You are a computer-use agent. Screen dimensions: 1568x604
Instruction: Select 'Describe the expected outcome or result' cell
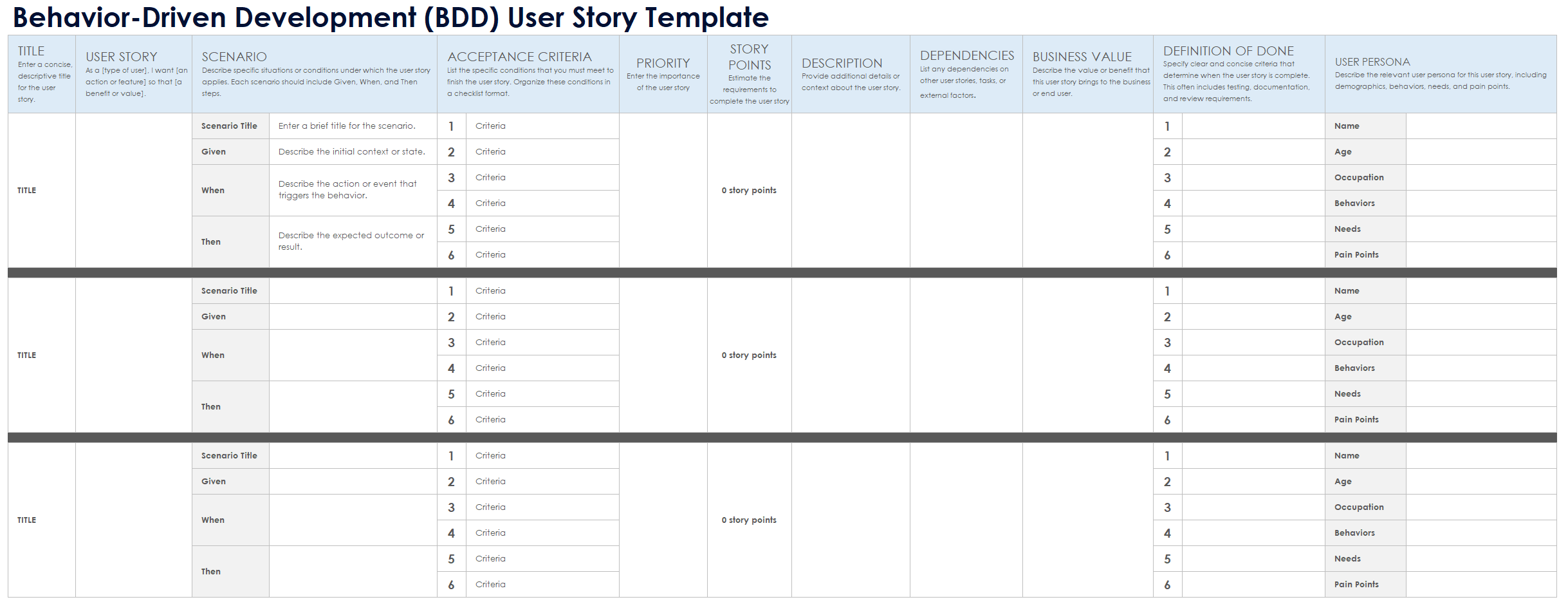pyautogui.click(x=353, y=241)
